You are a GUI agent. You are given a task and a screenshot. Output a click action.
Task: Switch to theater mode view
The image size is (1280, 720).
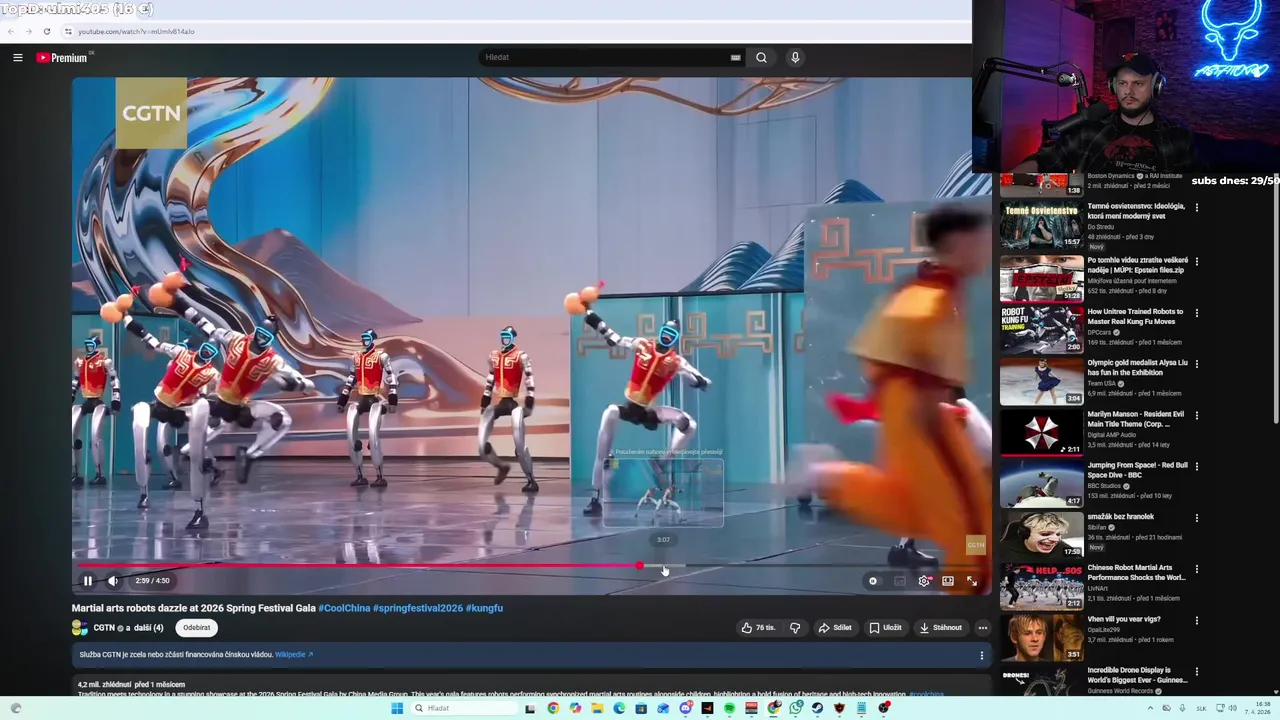(948, 581)
